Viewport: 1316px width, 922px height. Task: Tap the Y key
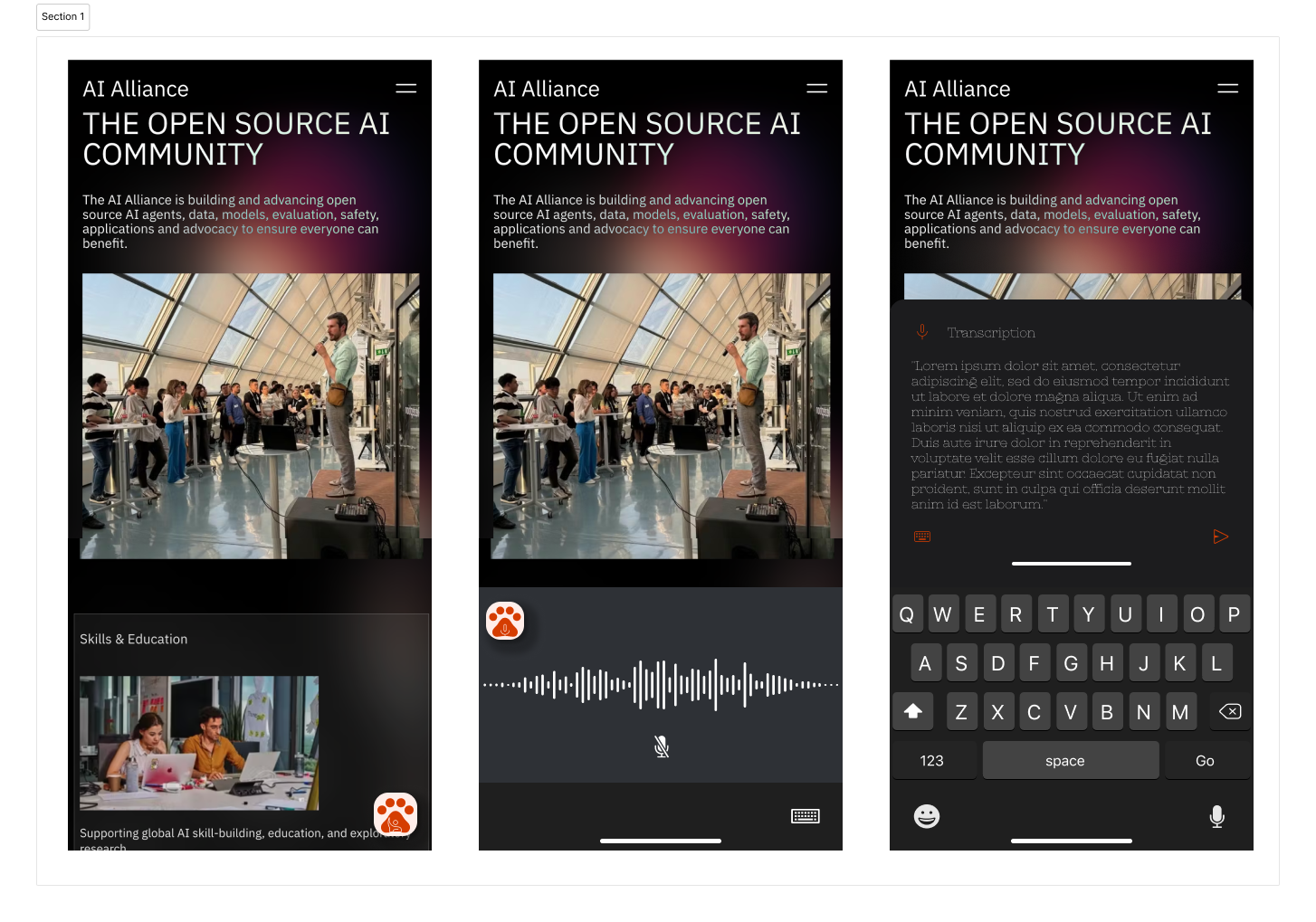coord(1089,614)
